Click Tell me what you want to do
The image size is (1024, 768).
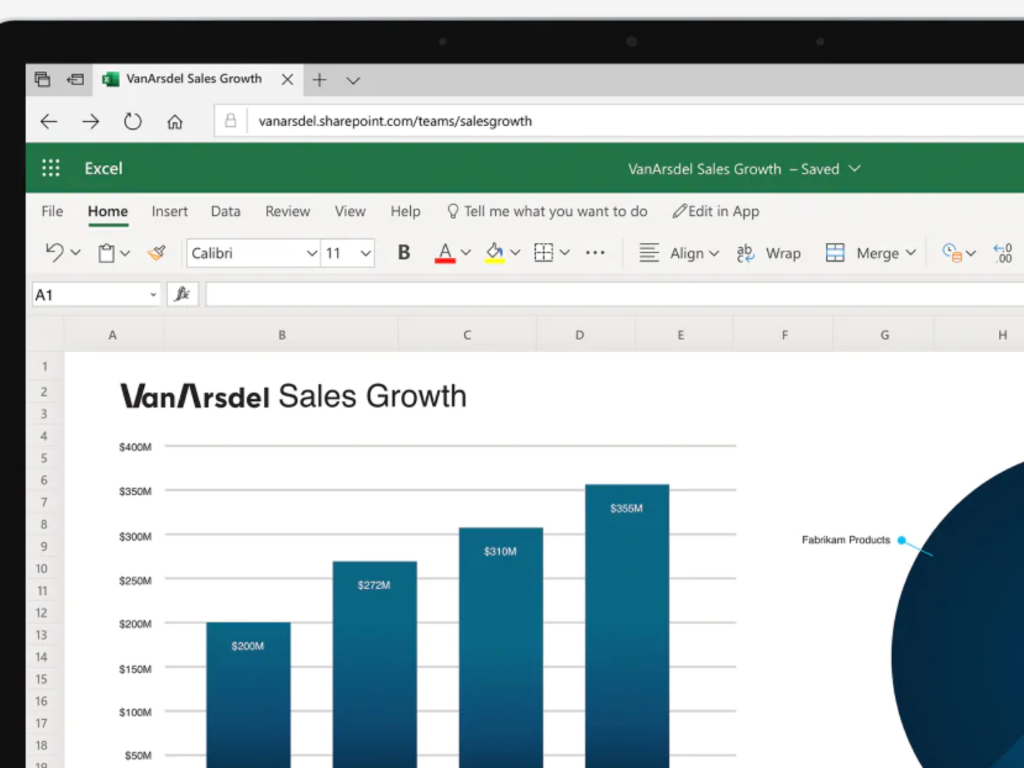coord(547,212)
